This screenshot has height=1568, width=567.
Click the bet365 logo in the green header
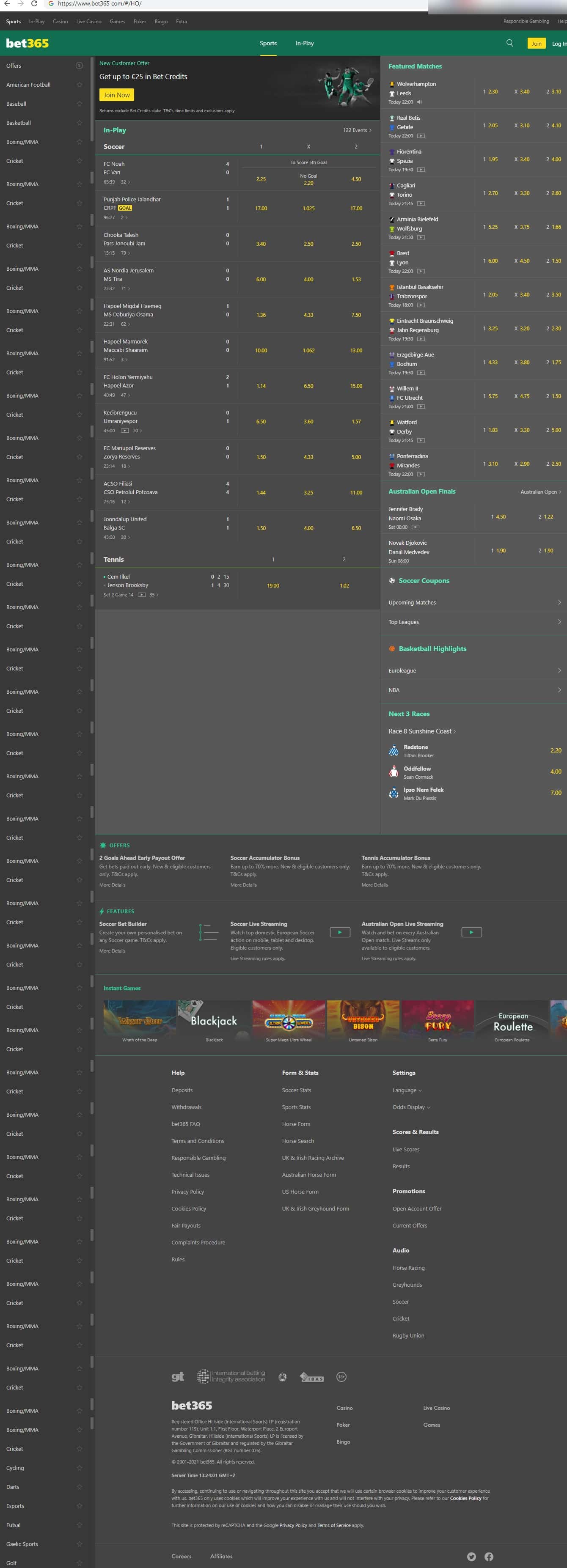[x=28, y=43]
